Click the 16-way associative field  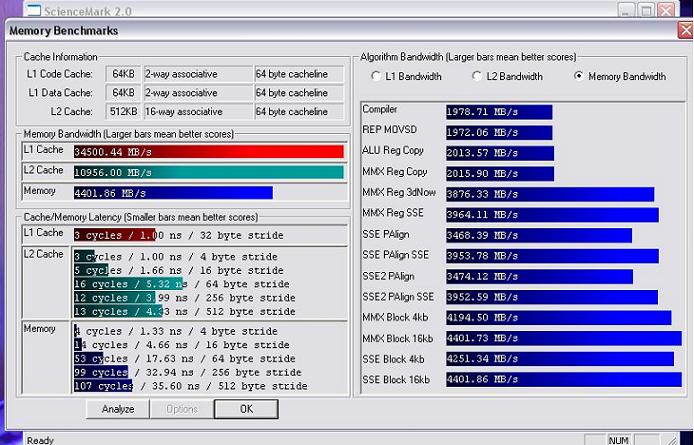[x=198, y=112]
